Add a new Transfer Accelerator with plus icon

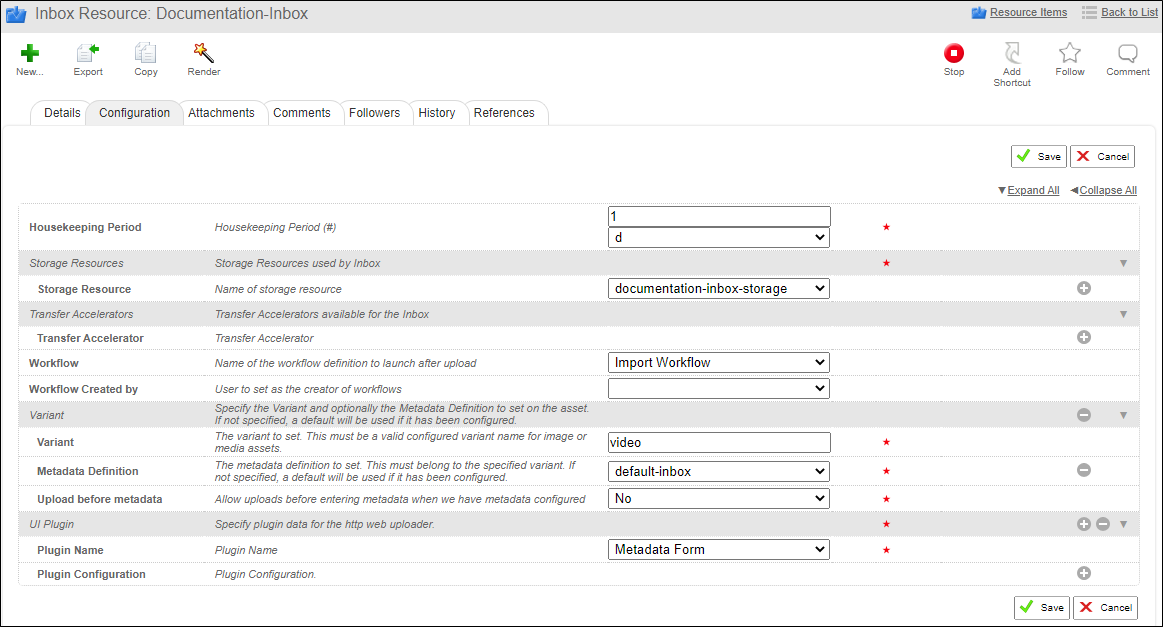[x=1083, y=337]
